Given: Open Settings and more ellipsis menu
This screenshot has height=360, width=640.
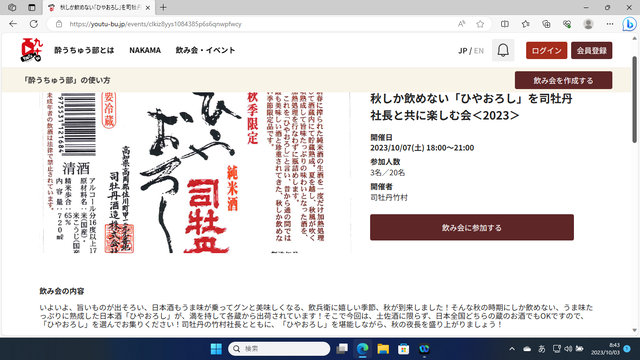Looking at the screenshot, I should (610, 24).
